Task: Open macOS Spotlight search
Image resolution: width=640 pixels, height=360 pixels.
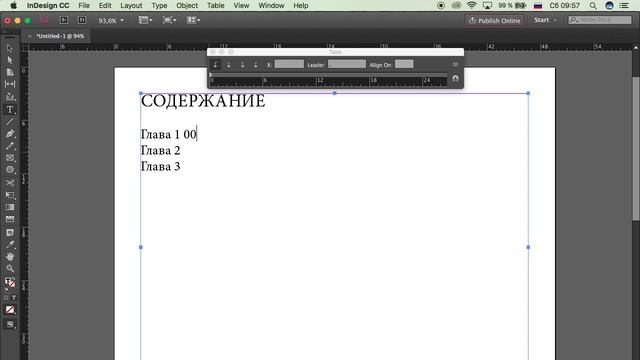Action: coord(593,5)
